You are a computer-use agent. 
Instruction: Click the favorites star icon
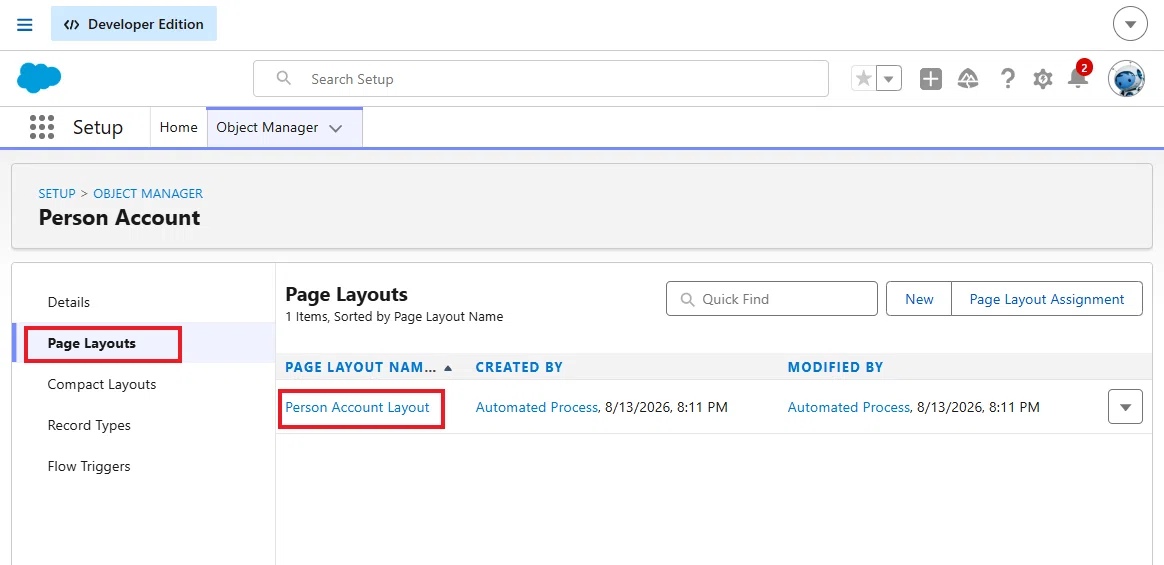point(863,79)
